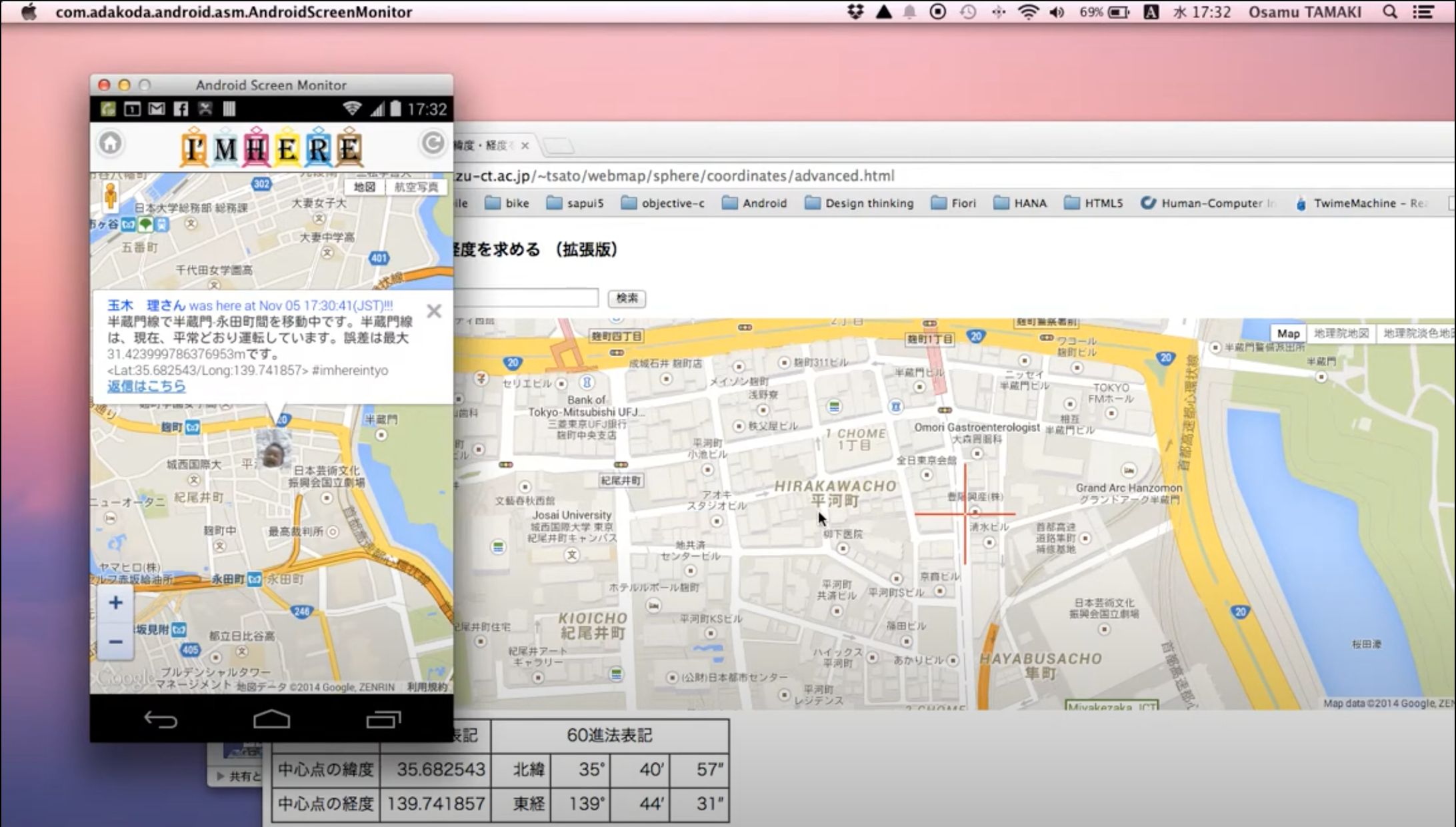Expand the 共有 disclosure triangle
1456x827 pixels.
click(221, 776)
